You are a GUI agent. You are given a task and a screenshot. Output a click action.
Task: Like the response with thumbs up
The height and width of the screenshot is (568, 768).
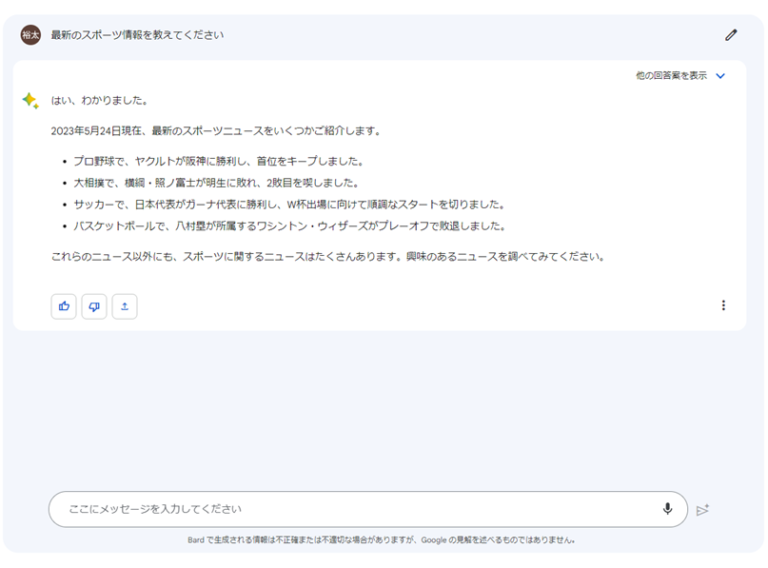point(64,307)
